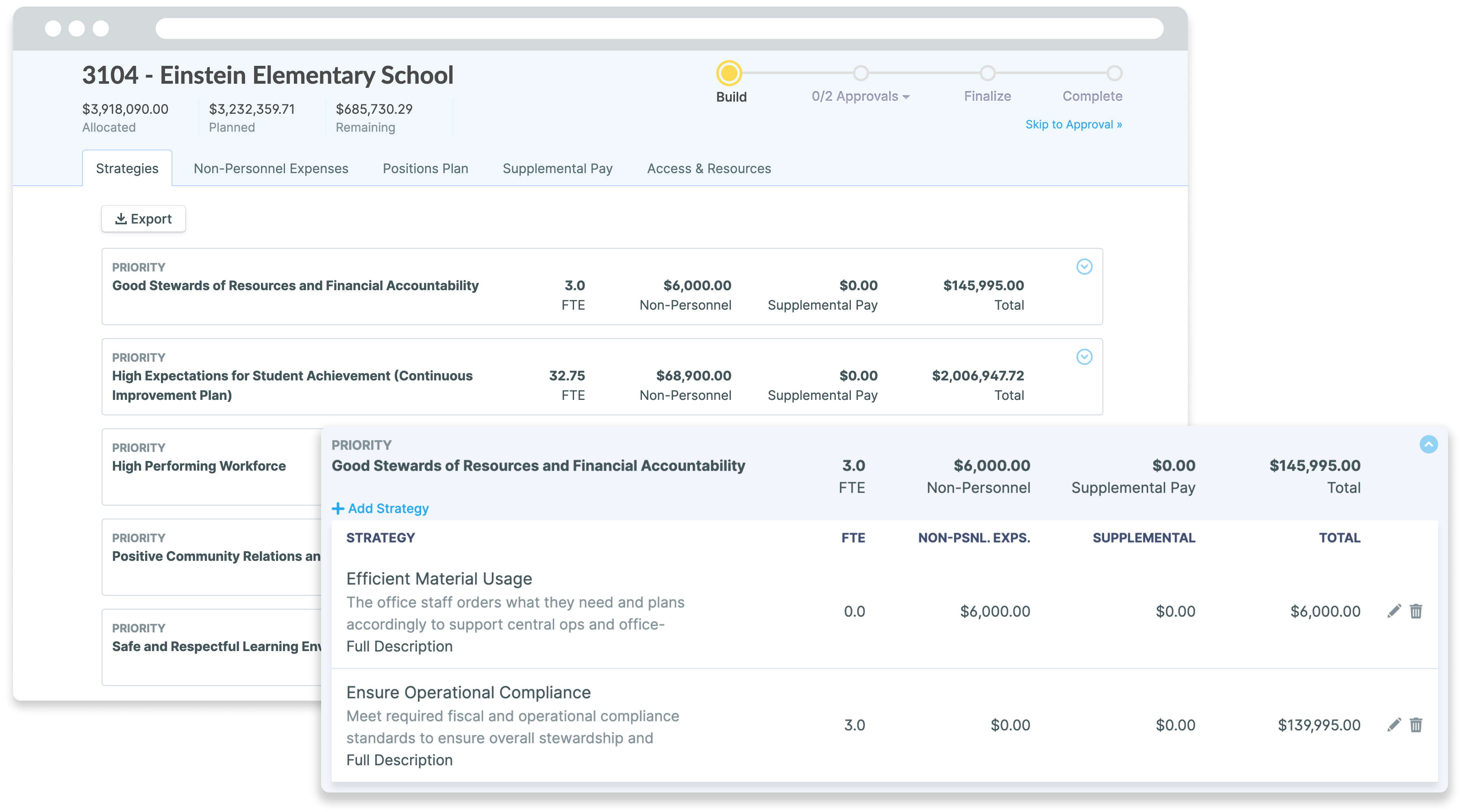Click the 3104 - Einstein Elementary School heading
The width and height of the screenshot is (1461, 812).
pyautogui.click(x=268, y=76)
